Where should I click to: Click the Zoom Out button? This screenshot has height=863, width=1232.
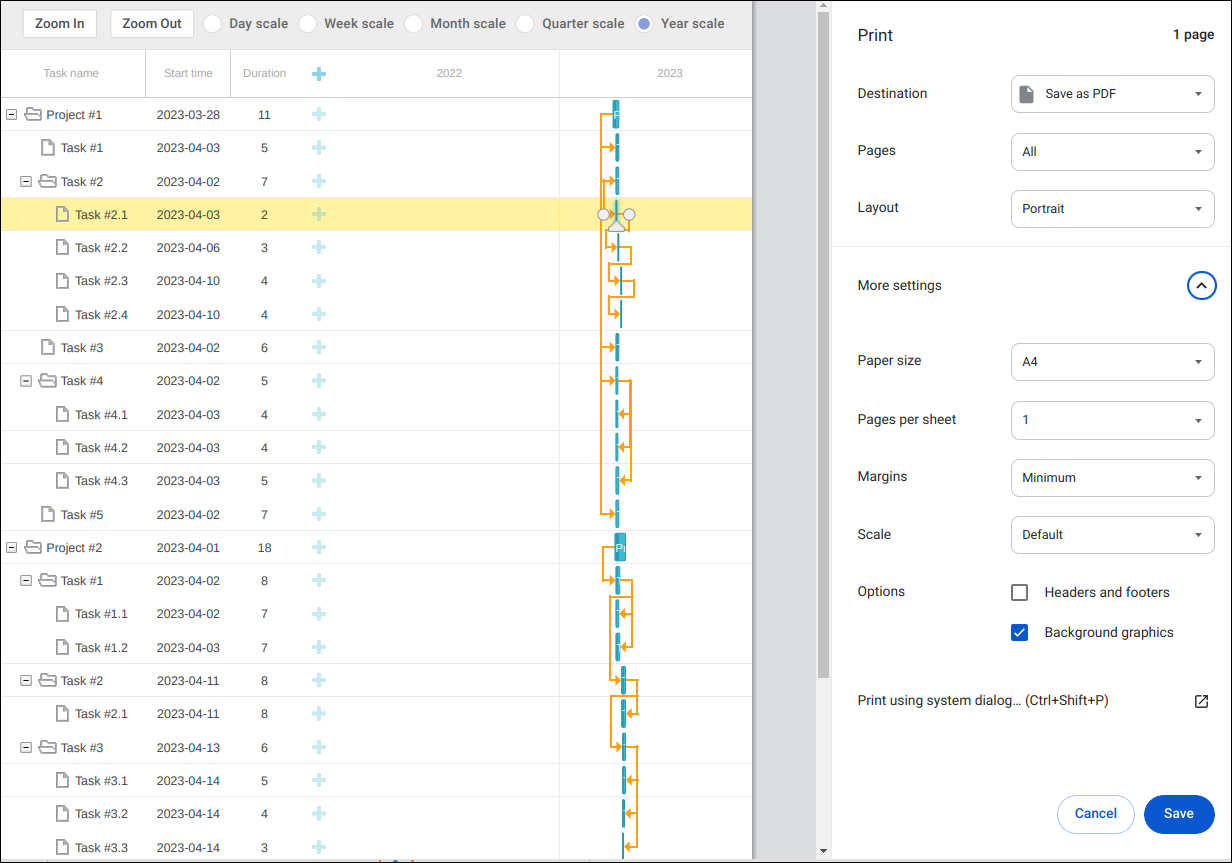point(151,23)
